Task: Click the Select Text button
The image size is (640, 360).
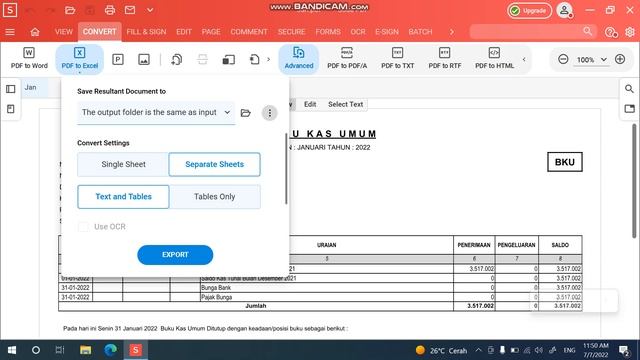Action: 345,104
